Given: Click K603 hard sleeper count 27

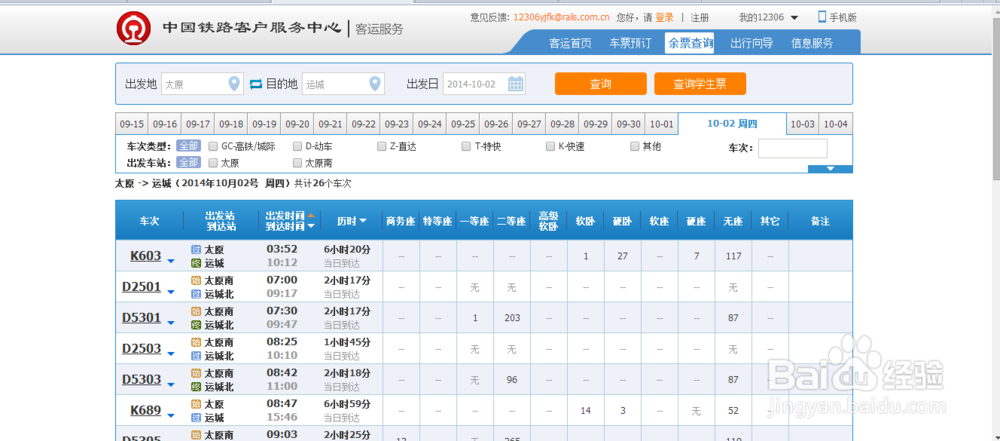Looking at the screenshot, I should point(623,256).
